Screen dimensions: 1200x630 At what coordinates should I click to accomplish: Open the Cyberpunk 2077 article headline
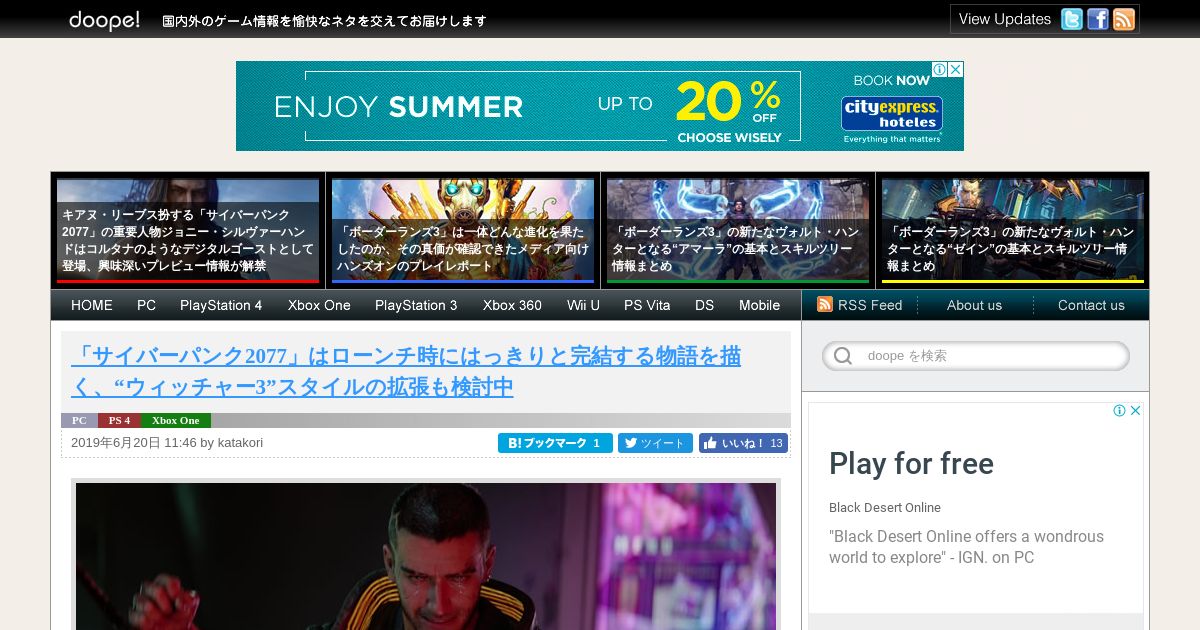coord(406,371)
